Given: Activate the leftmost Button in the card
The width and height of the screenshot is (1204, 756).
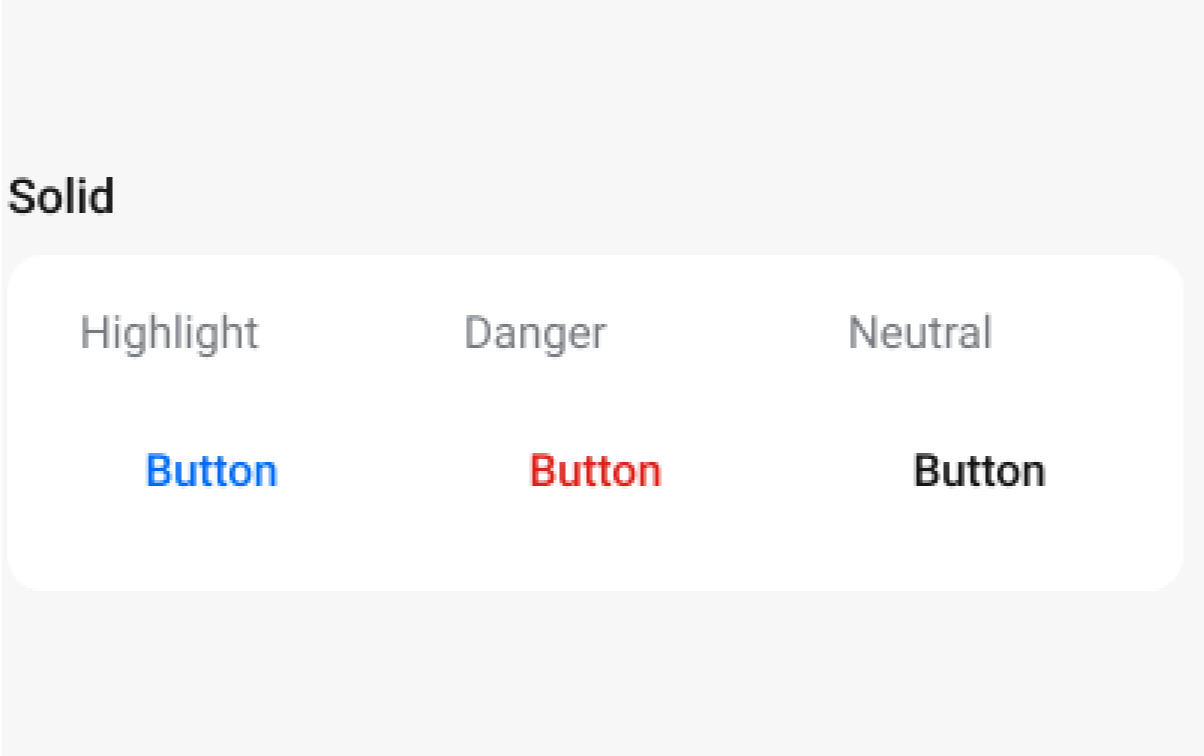Looking at the screenshot, I should coord(211,470).
